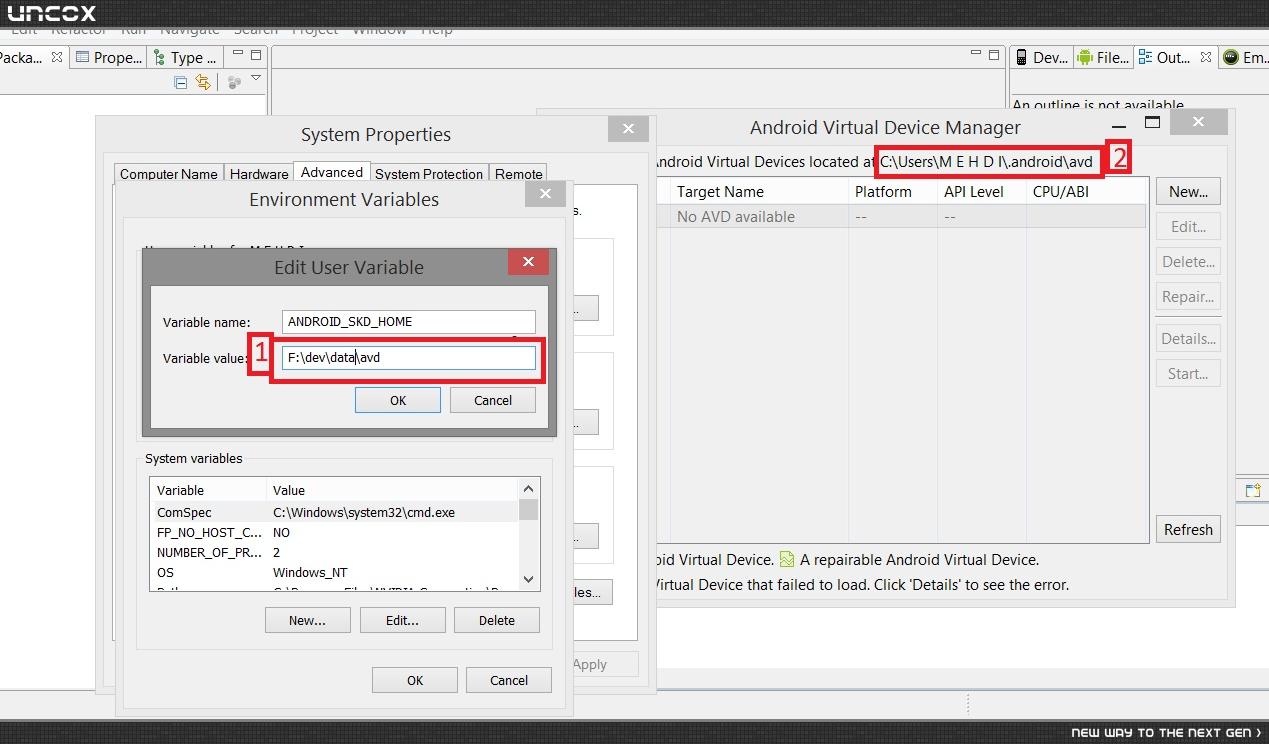Minimize the Package Explorer panel
Screen dimensions: 1269x744
238,54
